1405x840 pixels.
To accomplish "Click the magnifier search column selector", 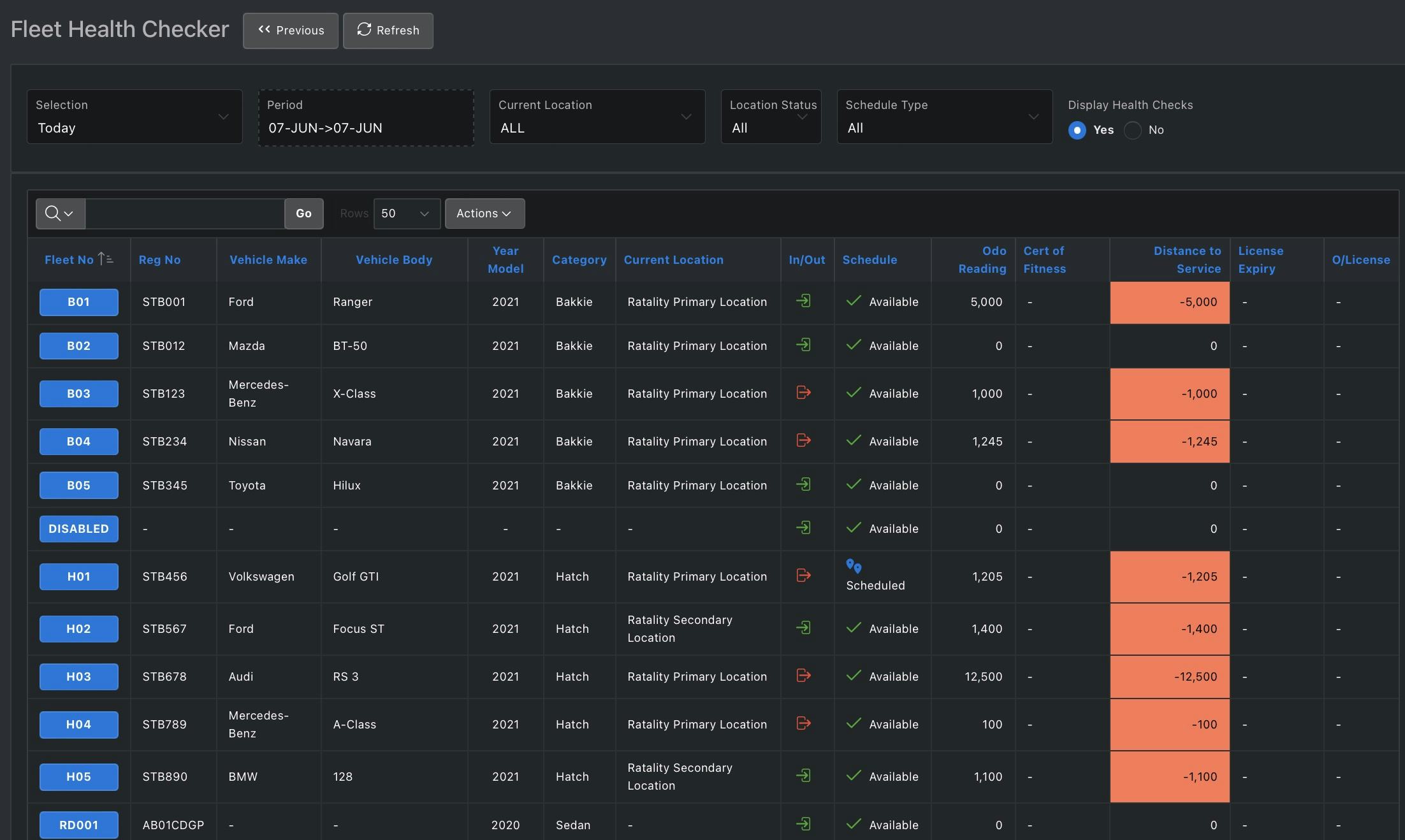I will point(60,214).
